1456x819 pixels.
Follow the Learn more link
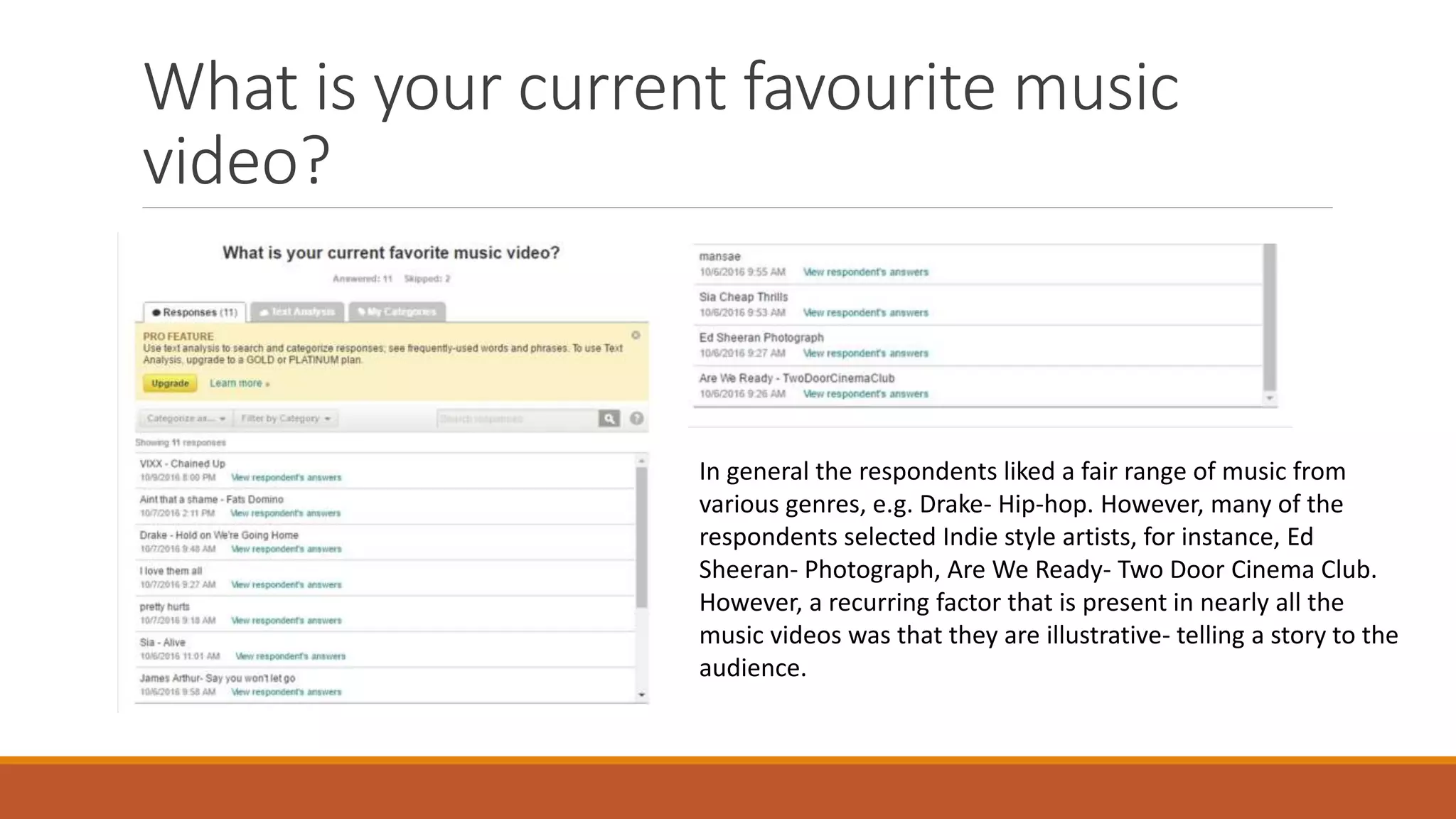click(239, 383)
